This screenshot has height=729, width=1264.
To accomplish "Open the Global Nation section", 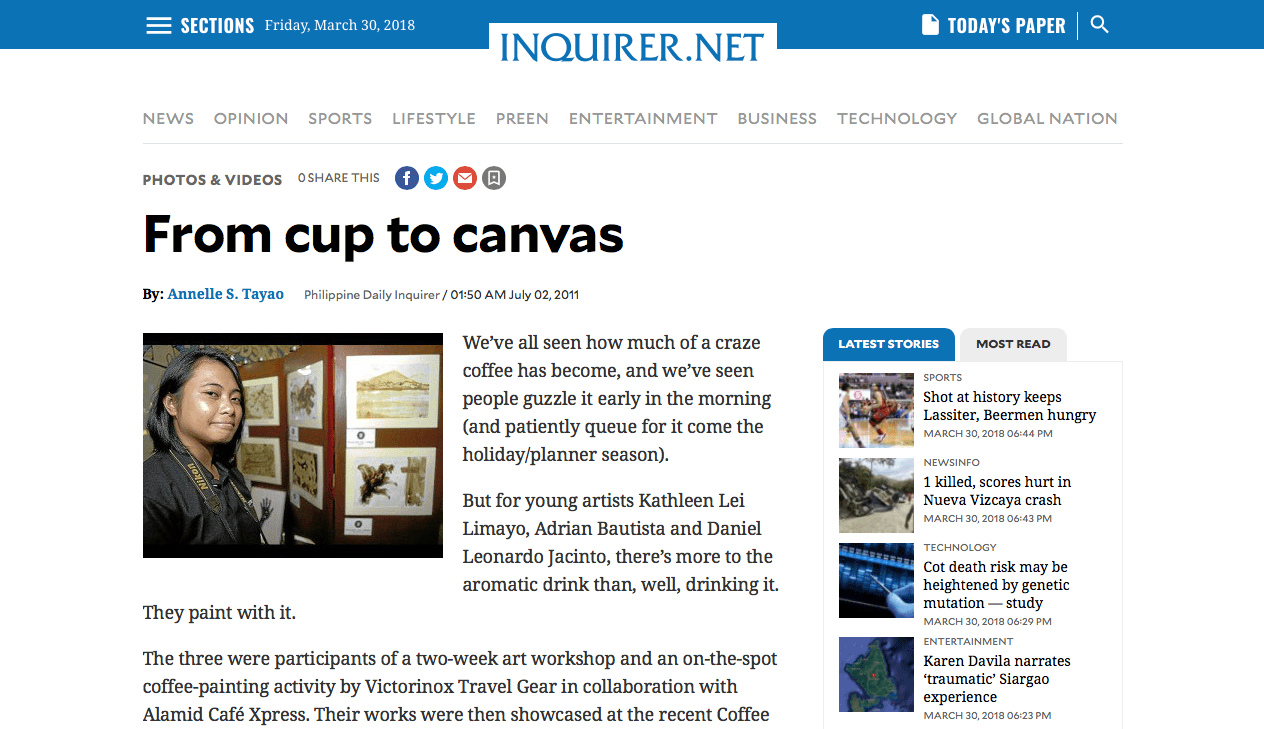I will pyautogui.click(x=1046, y=118).
